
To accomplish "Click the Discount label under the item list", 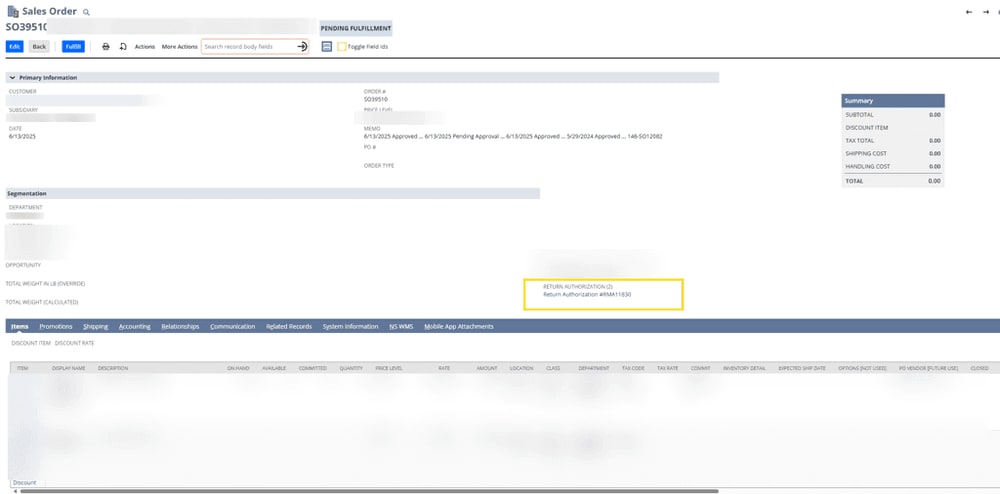I will [x=24, y=483].
